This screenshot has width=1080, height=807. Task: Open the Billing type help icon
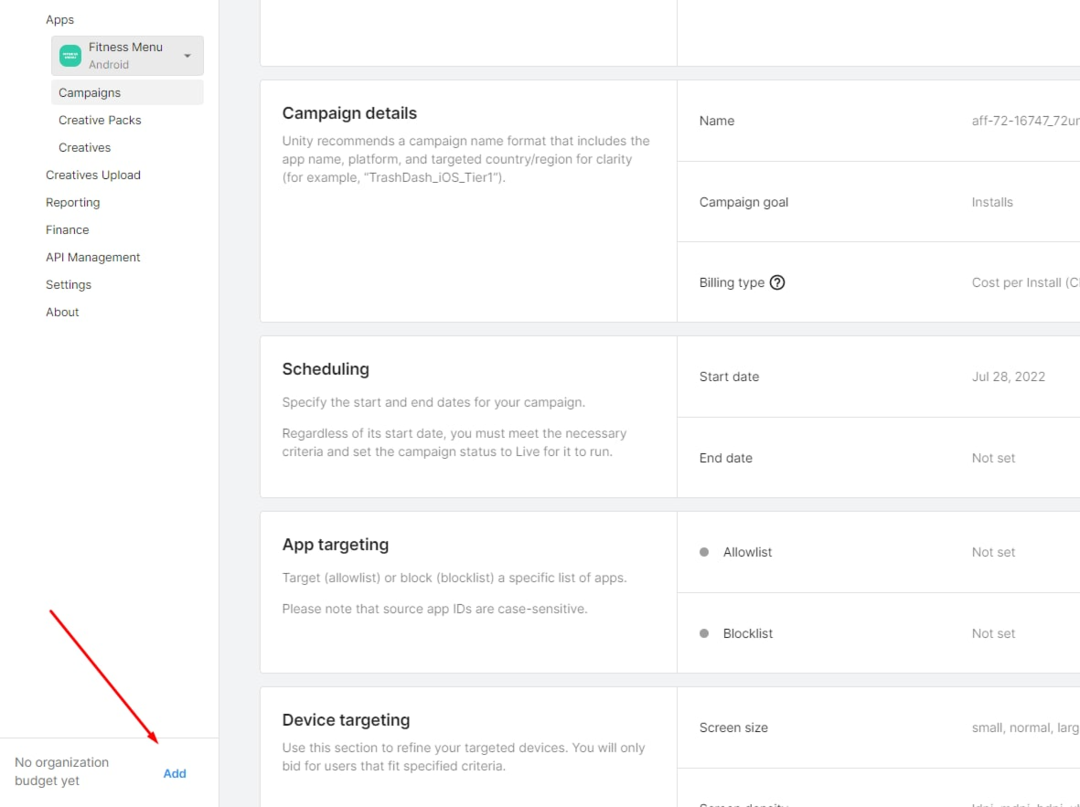tap(777, 283)
